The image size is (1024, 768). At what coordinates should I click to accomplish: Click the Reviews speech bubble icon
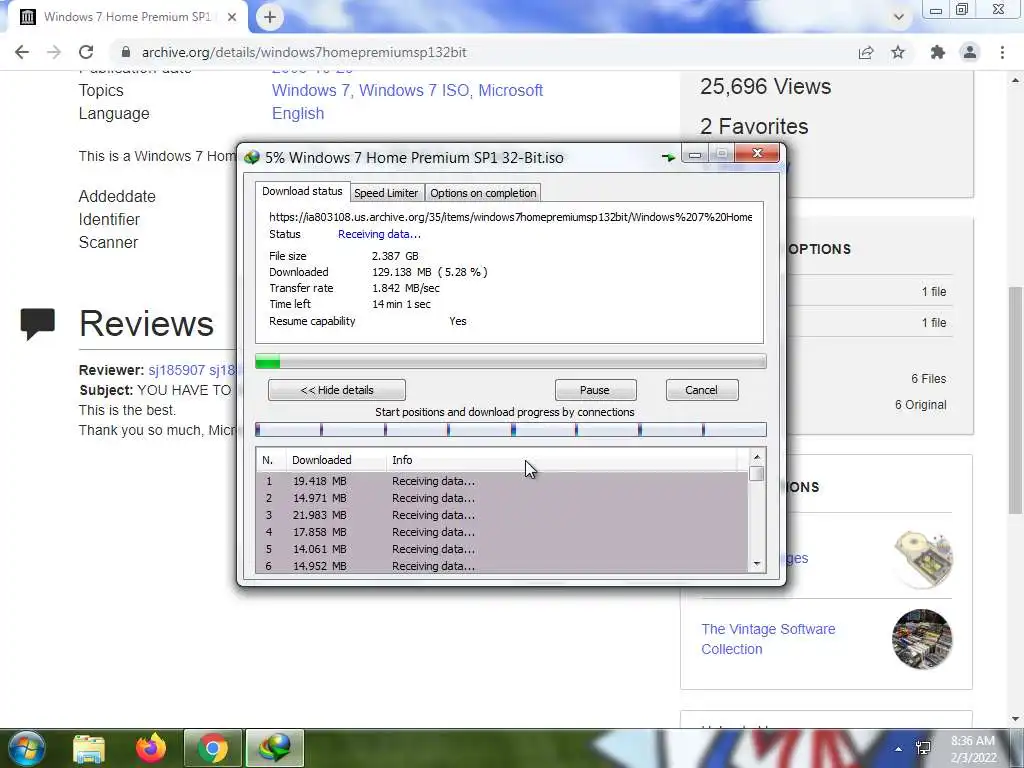pyautogui.click(x=37, y=324)
